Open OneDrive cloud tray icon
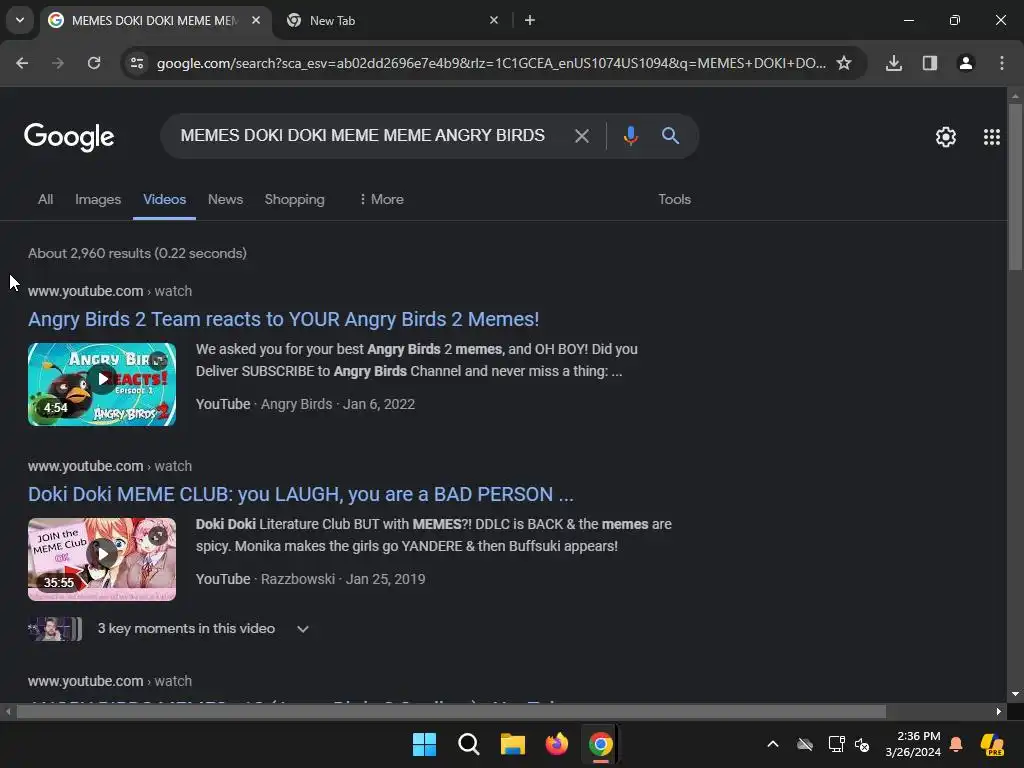The image size is (1024, 768). [x=805, y=744]
